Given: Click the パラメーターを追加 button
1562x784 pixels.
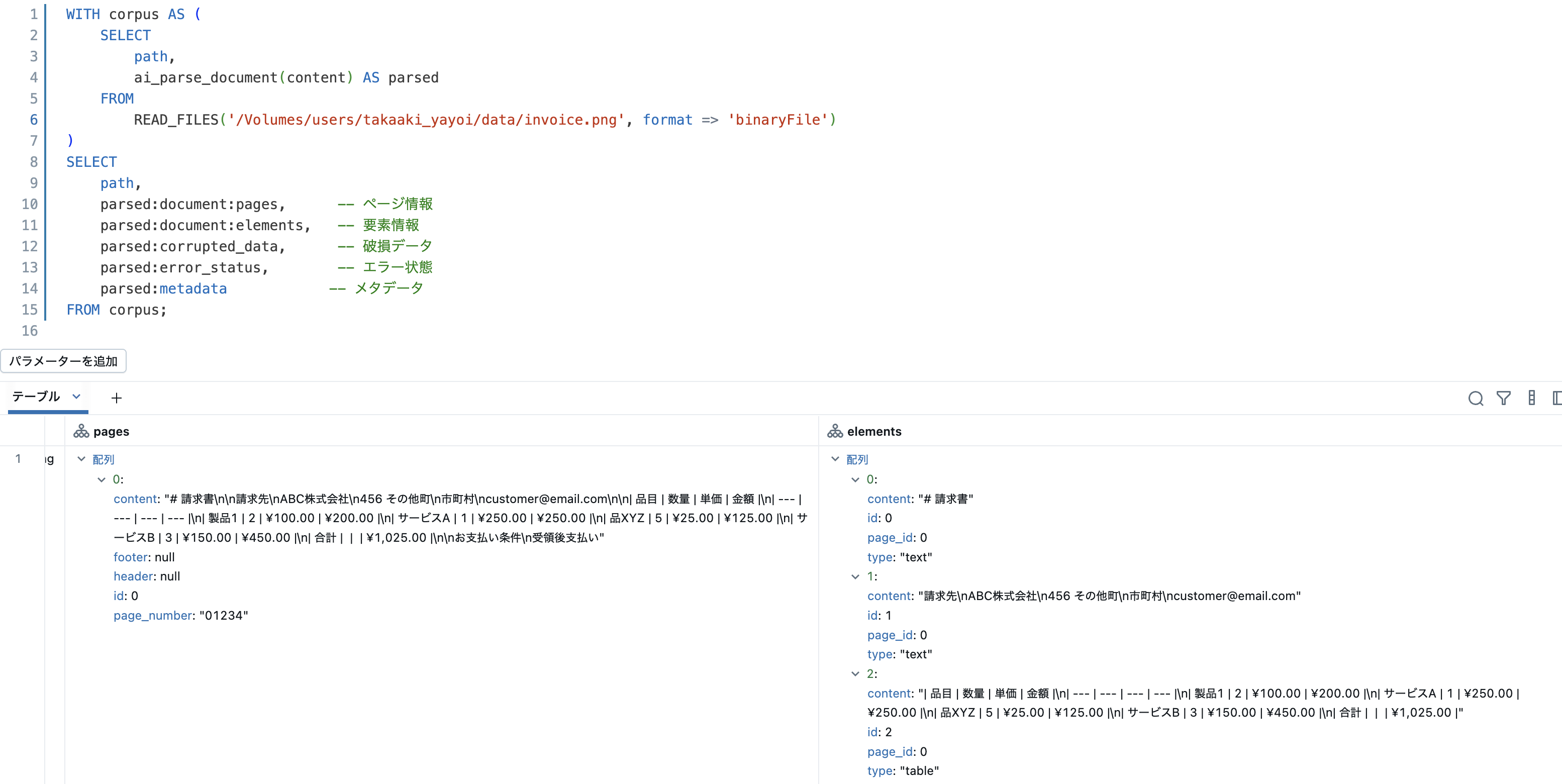Looking at the screenshot, I should click(x=64, y=360).
